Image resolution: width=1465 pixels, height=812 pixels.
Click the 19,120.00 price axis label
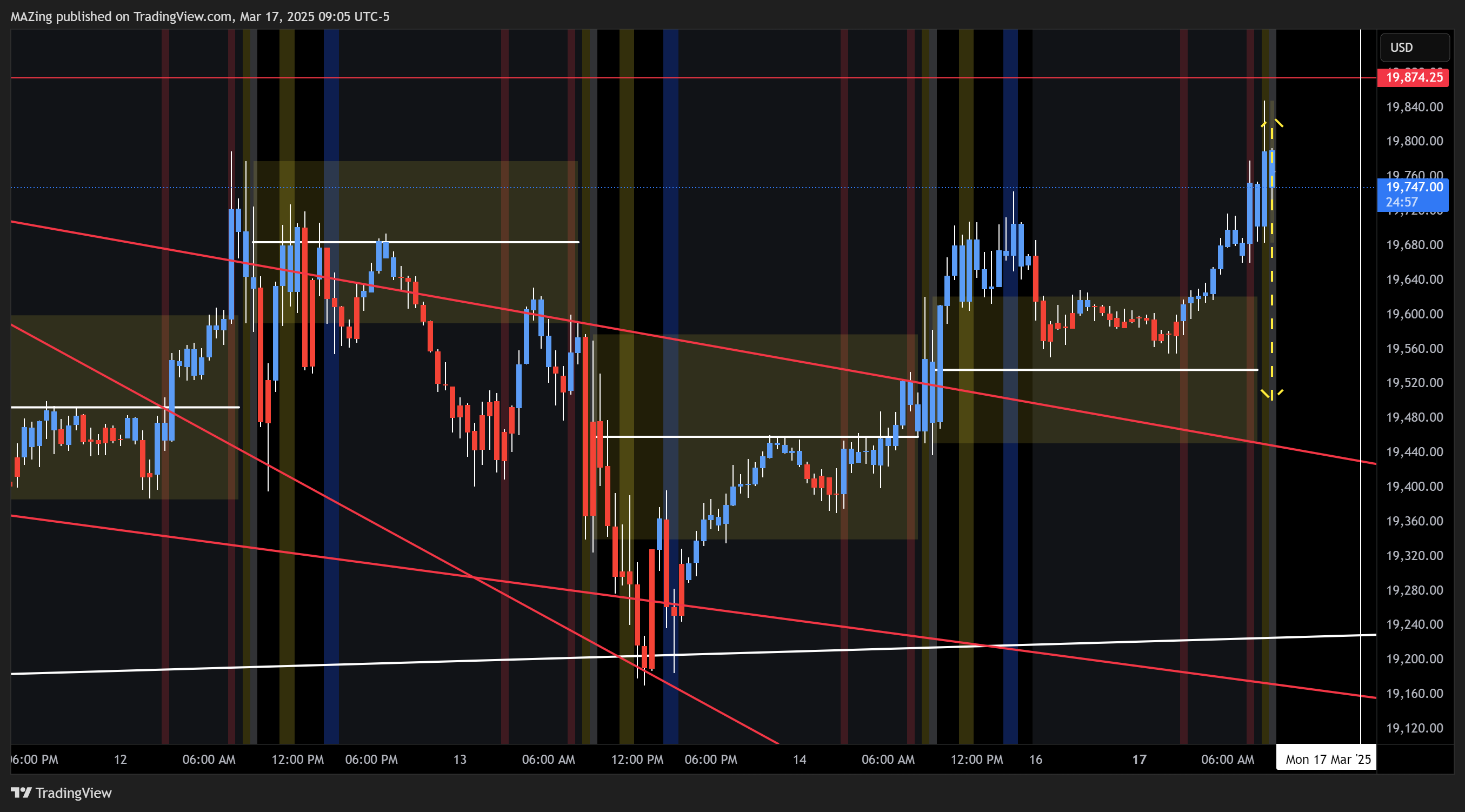coord(1414,728)
